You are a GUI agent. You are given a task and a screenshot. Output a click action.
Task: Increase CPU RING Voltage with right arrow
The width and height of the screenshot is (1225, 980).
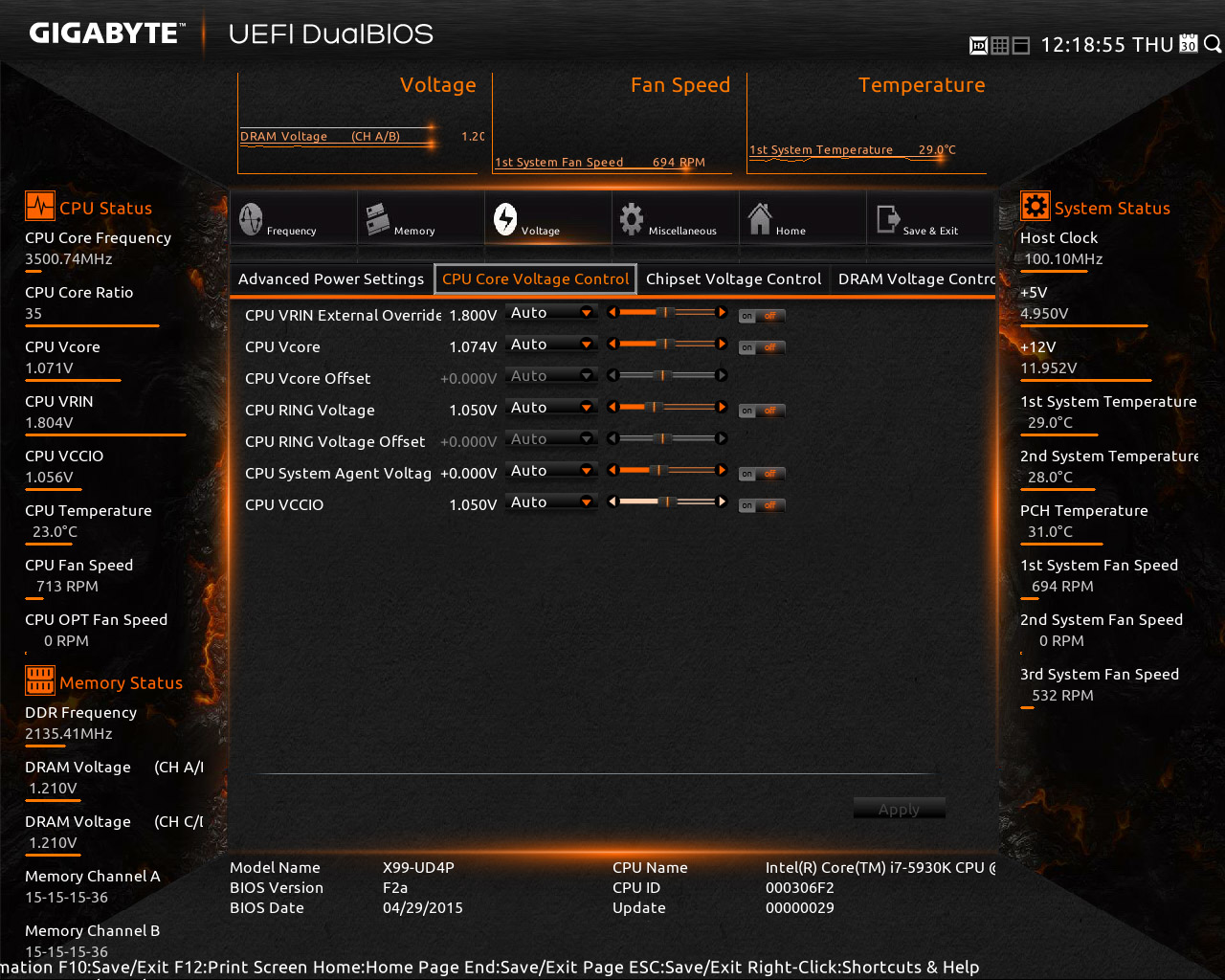click(x=722, y=407)
